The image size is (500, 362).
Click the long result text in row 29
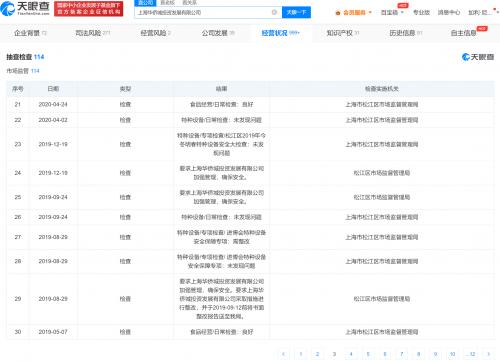(221, 299)
